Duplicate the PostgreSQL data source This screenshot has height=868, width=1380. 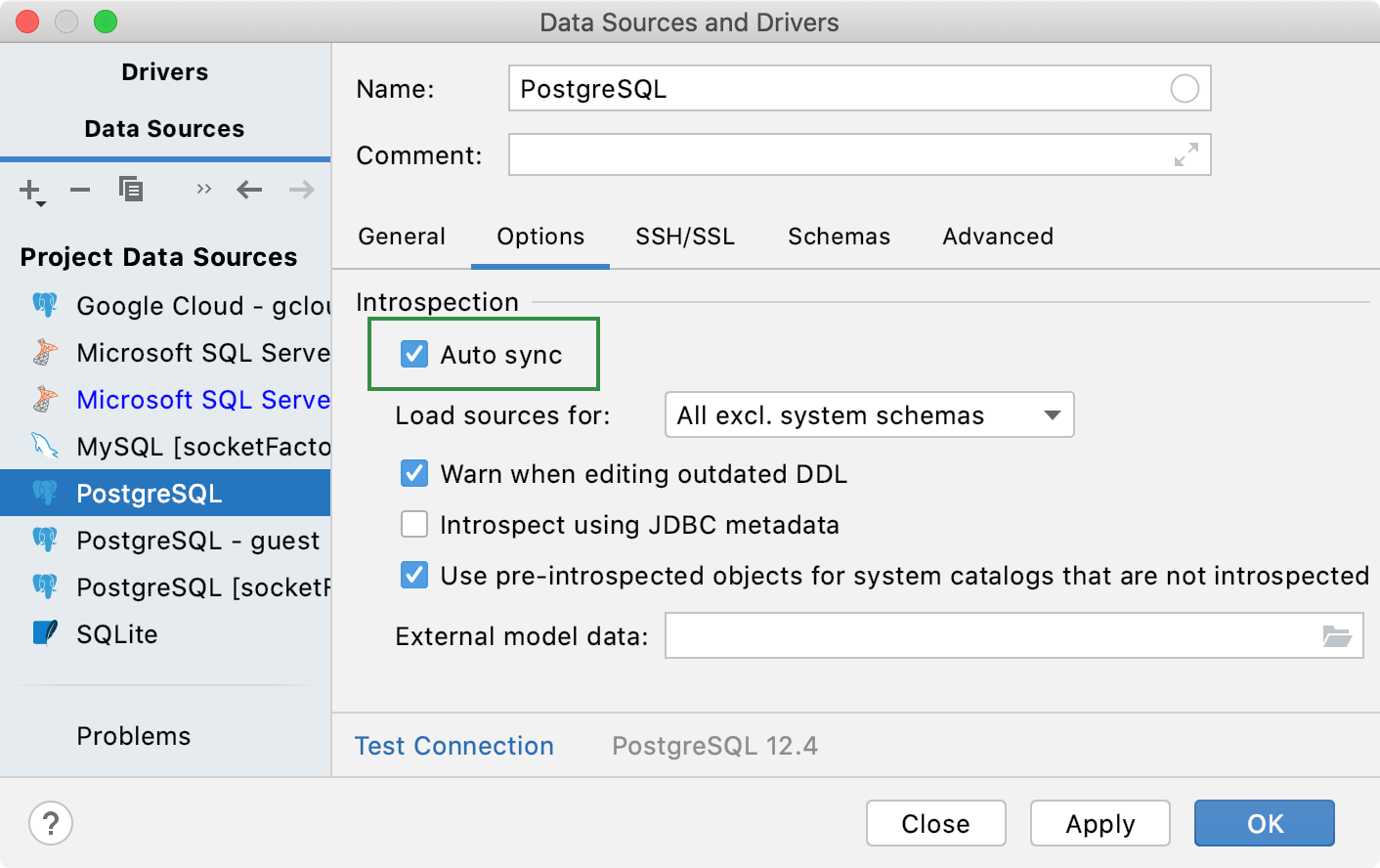tap(131, 190)
